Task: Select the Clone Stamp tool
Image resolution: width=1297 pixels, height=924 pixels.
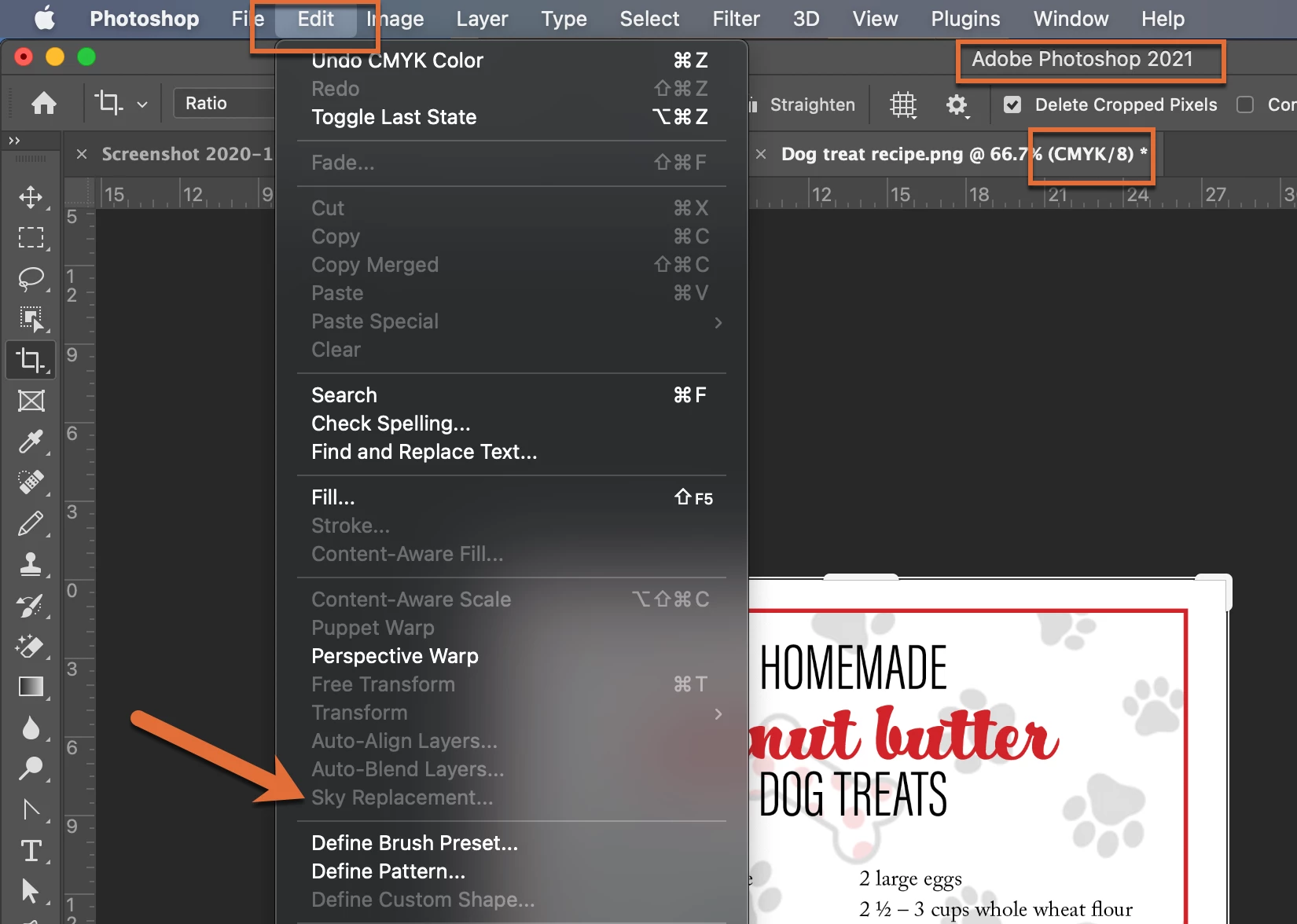Action: pyautogui.click(x=31, y=564)
